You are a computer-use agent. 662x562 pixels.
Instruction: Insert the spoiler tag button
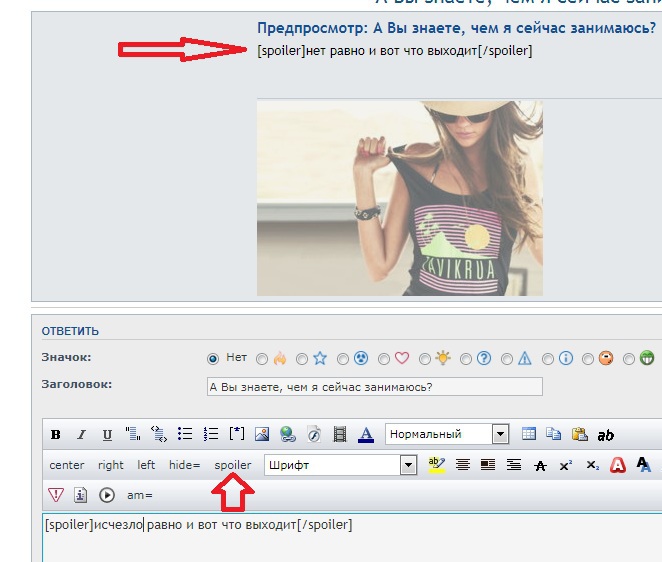(233, 465)
